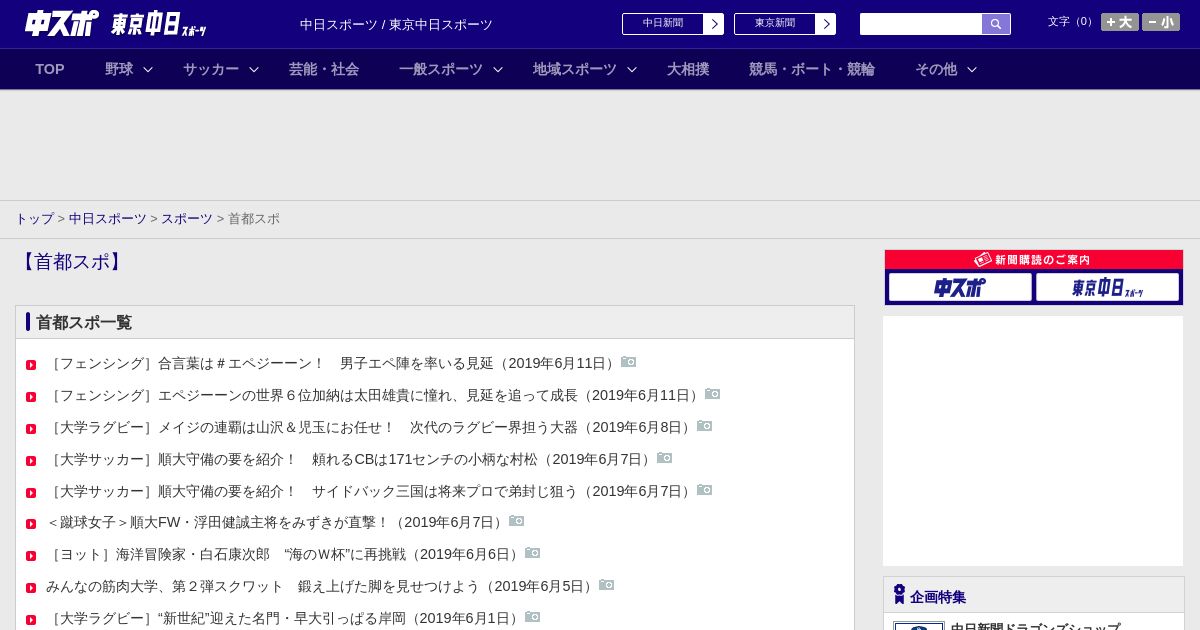Click camera icon beside 合言葉は＃エペジーーン article
The height and width of the screenshot is (630, 1200).
click(628, 362)
